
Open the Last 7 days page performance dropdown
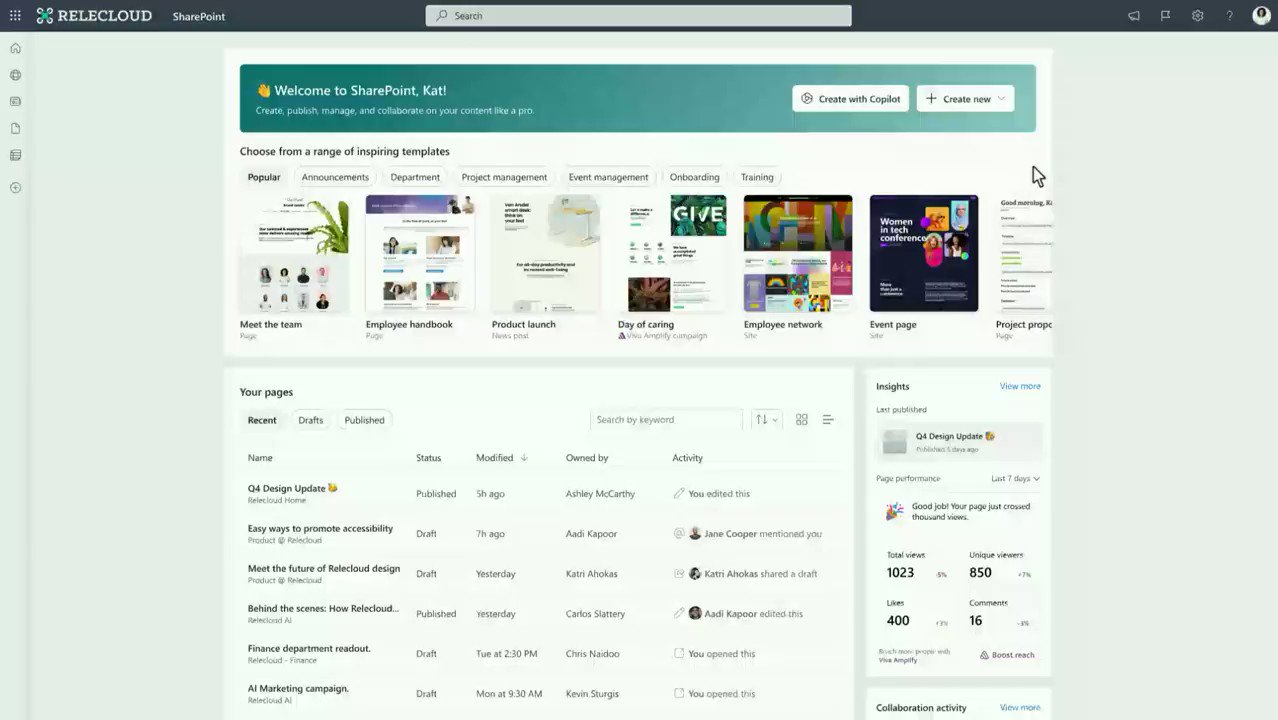click(1014, 478)
